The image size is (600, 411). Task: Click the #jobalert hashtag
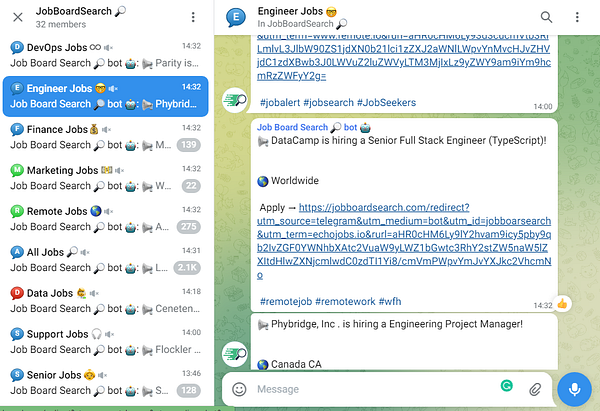click(x=280, y=103)
